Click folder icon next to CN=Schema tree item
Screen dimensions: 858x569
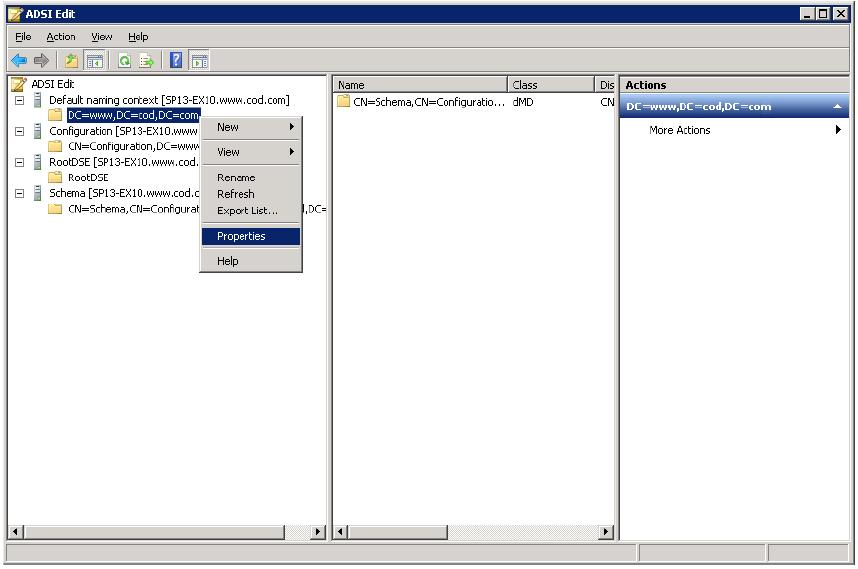[x=55, y=209]
